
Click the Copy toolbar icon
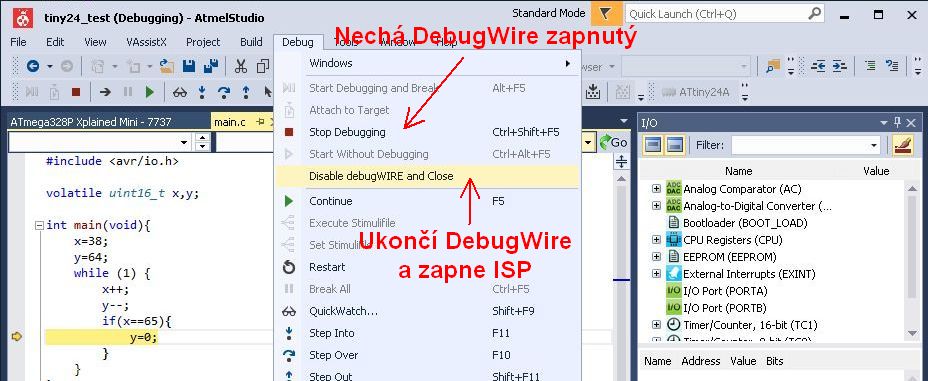(x=263, y=66)
